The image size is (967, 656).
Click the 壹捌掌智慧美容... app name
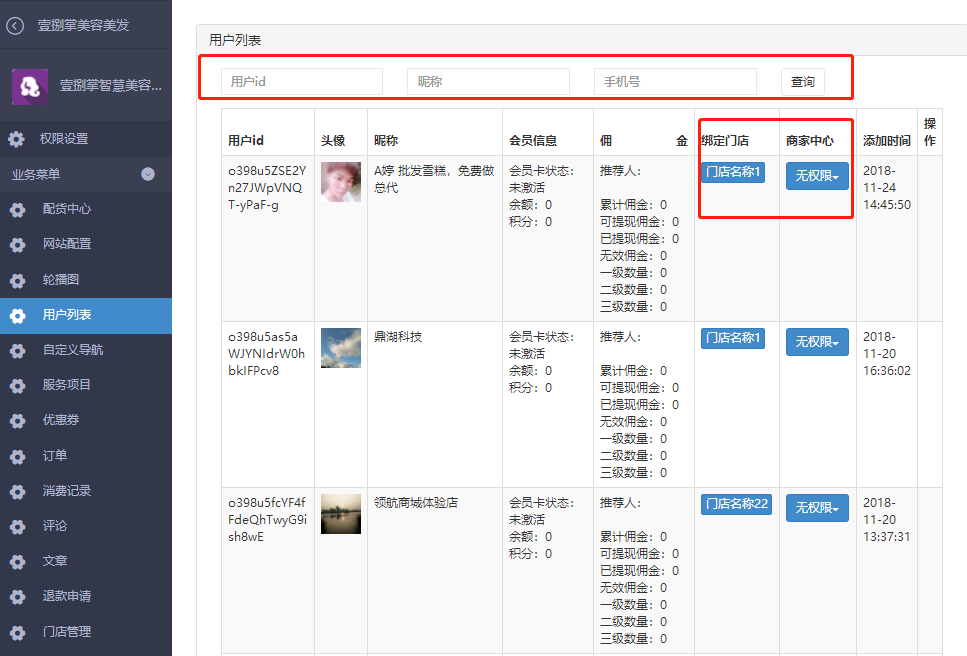coord(110,86)
